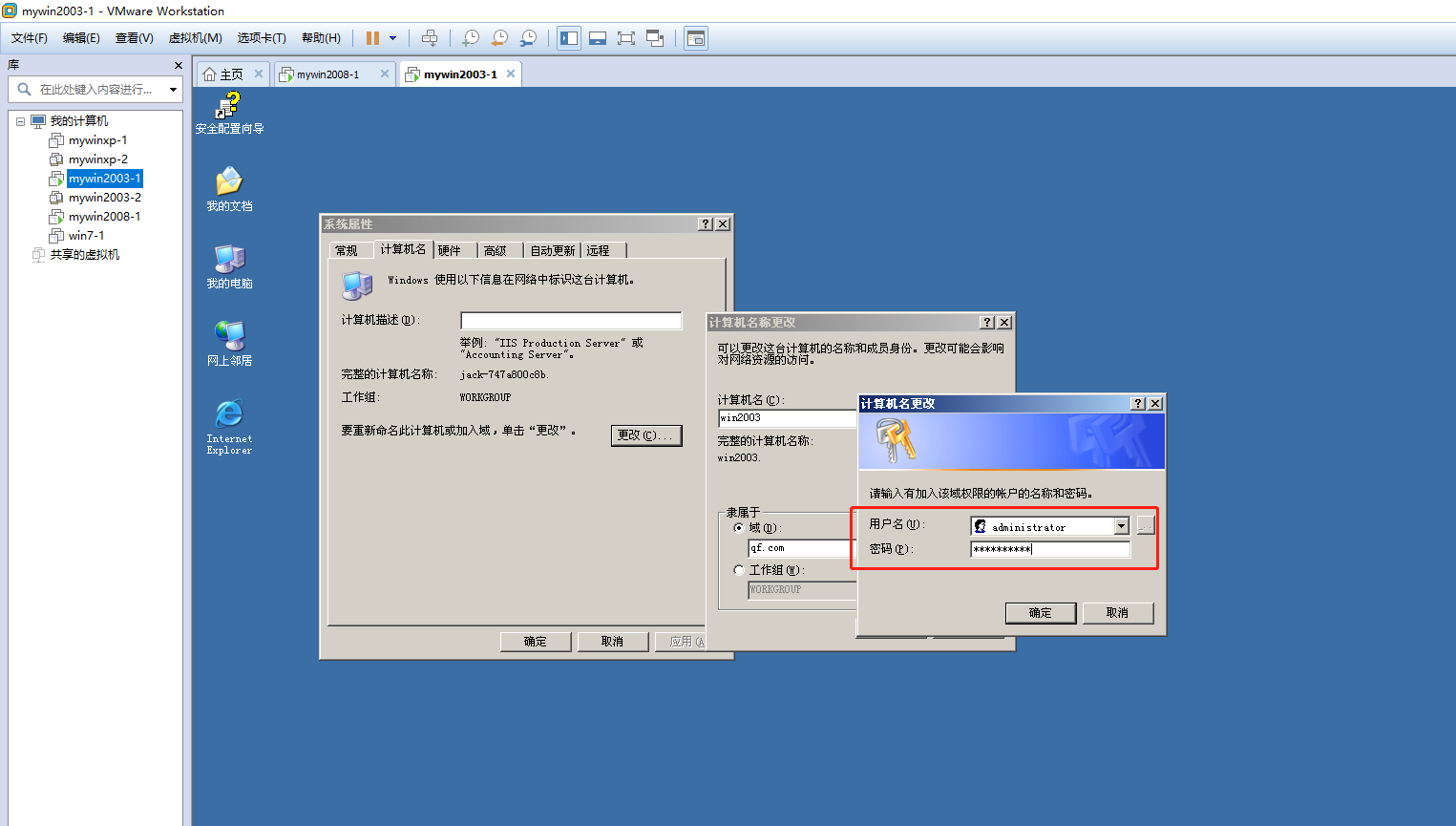Toggle the thumbnail bar toolbar icon
This screenshot has height=826, width=1456.
point(598,38)
